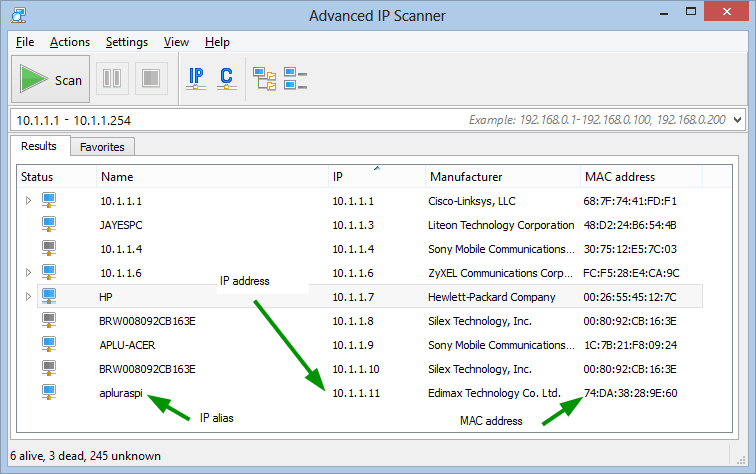Viewport: 756px width, 474px height.
Task: Click computer icon for JAYESPC row
Action: point(49,224)
